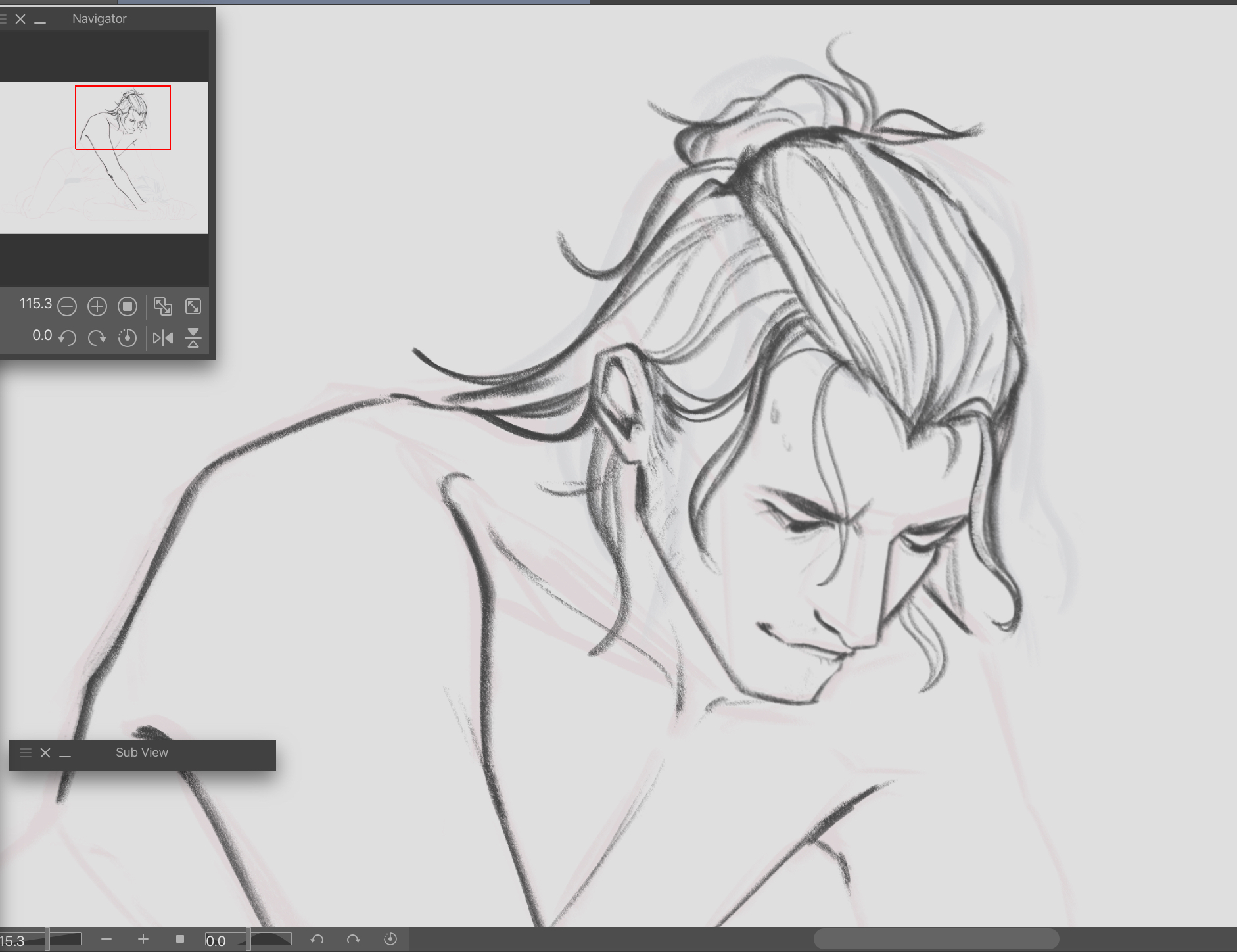Viewport: 1237px width, 952px height.
Task: Minimize the Sub View panel
Action: click(65, 754)
